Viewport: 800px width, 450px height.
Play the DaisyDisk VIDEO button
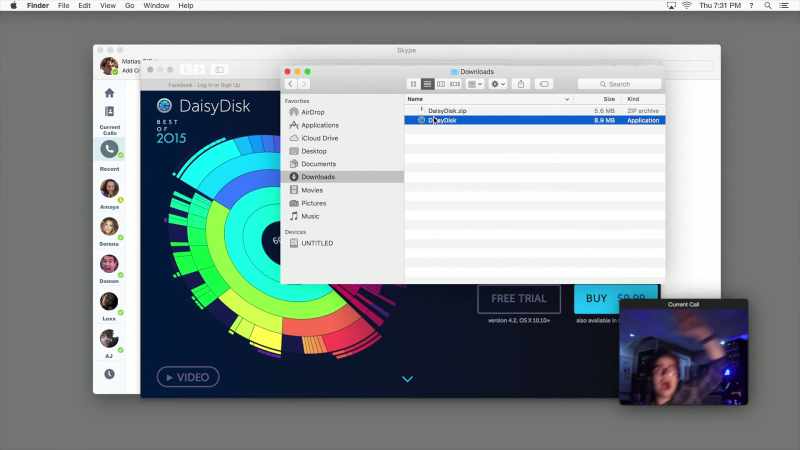point(188,377)
